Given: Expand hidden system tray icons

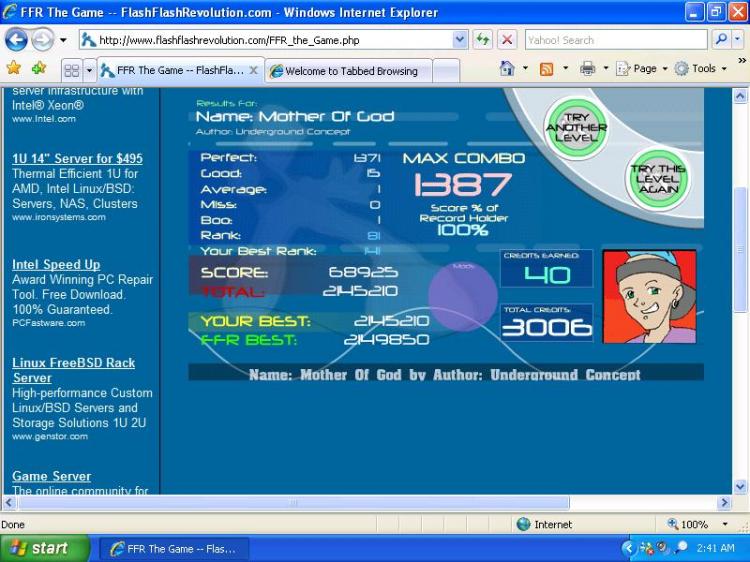Looking at the screenshot, I should point(629,548).
